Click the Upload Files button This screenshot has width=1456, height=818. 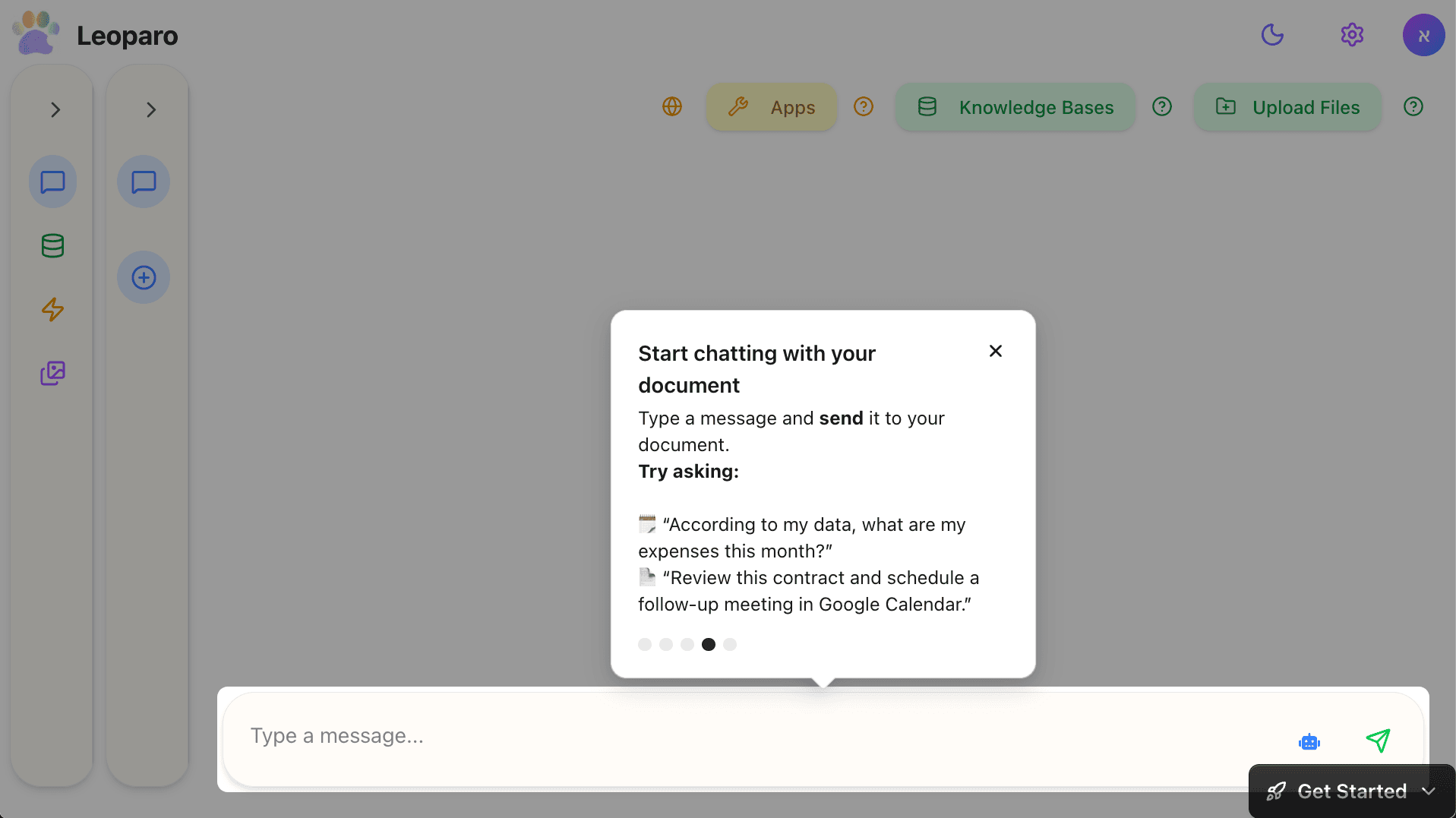coord(1287,107)
